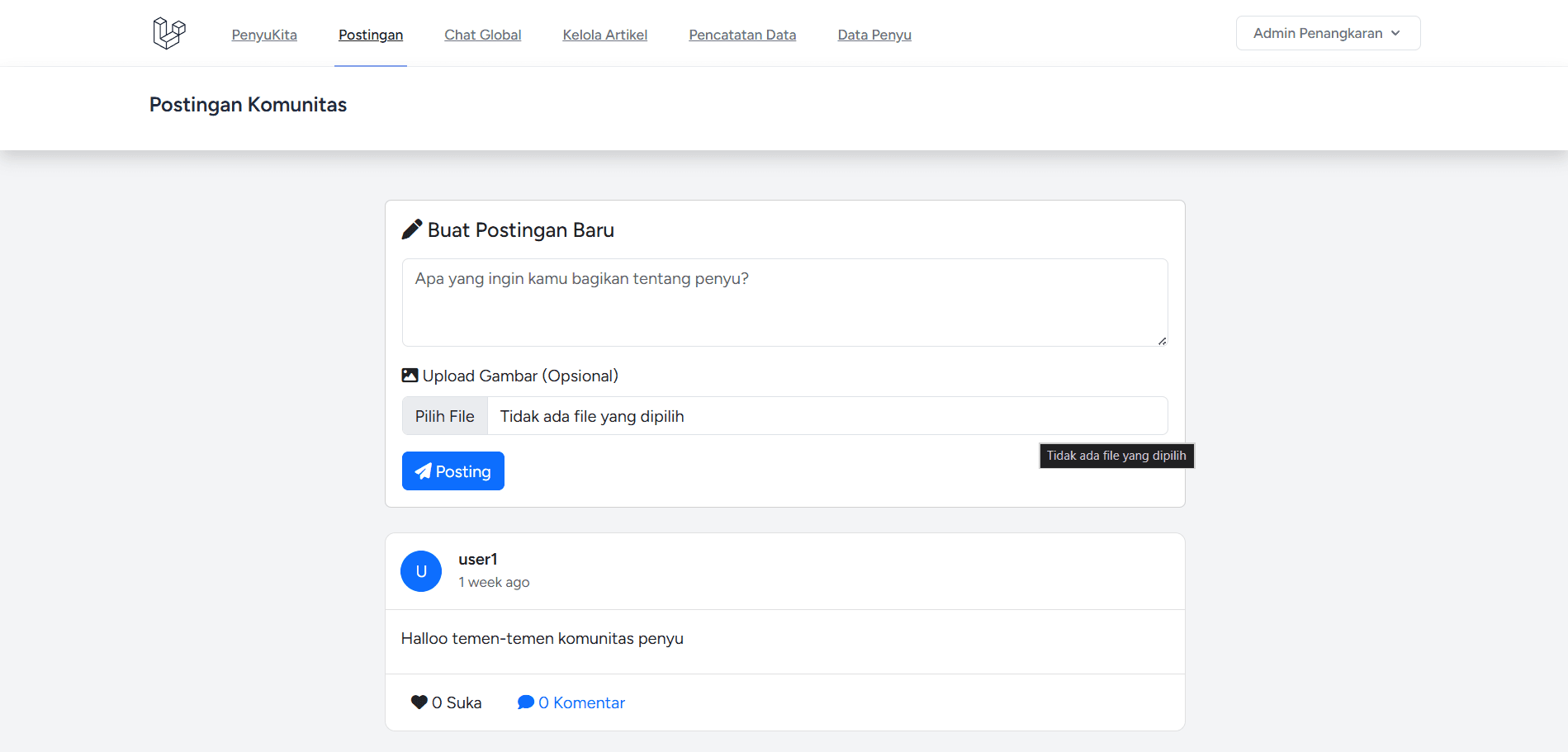1568x752 pixels.
Task: Select the Postingan tab in navbar
Action: tap(371, 35)
